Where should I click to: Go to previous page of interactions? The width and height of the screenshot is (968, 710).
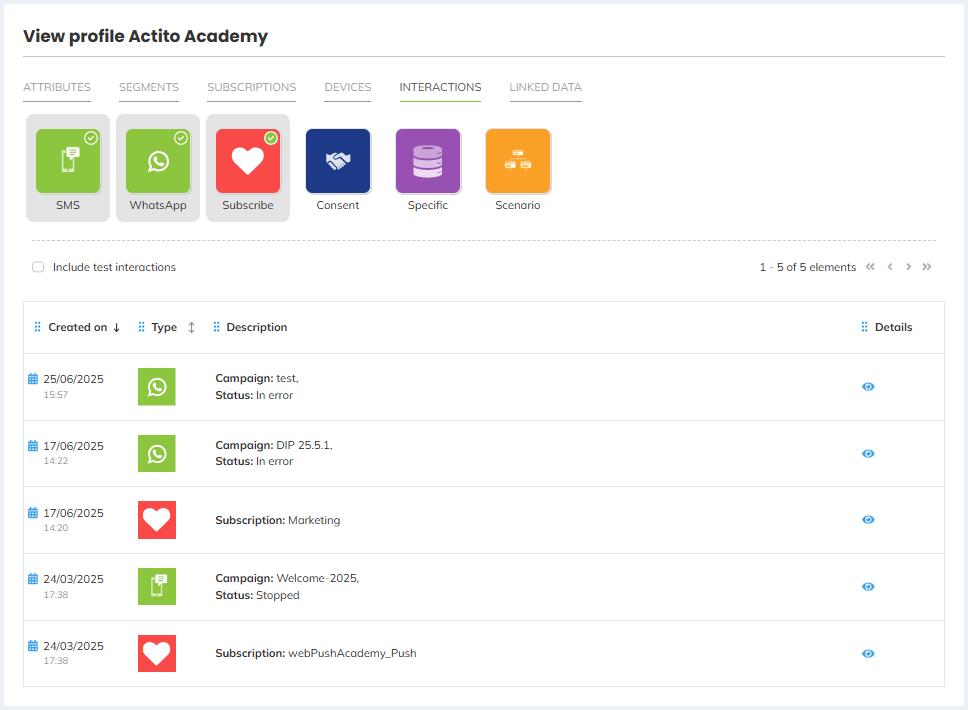coord(890,267)
